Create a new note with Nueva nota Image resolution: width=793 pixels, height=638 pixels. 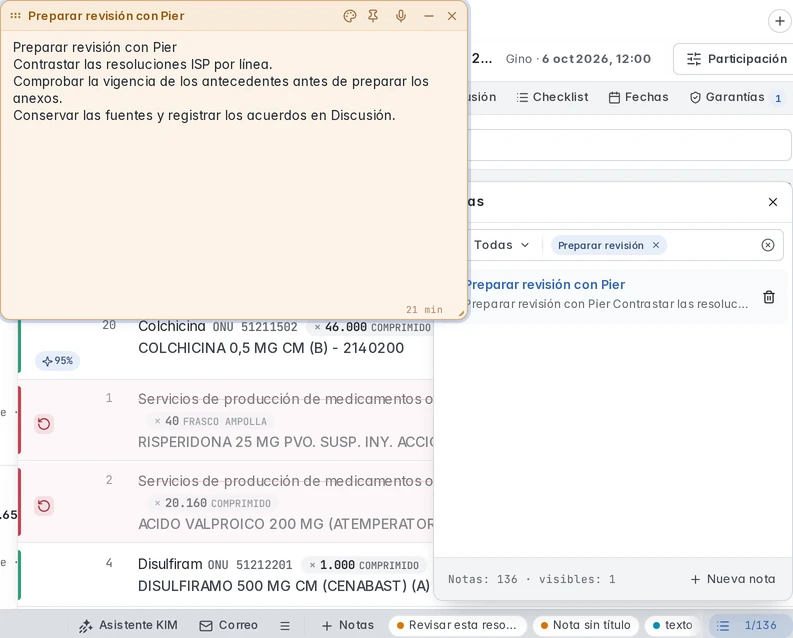click(x=733, y=579)
